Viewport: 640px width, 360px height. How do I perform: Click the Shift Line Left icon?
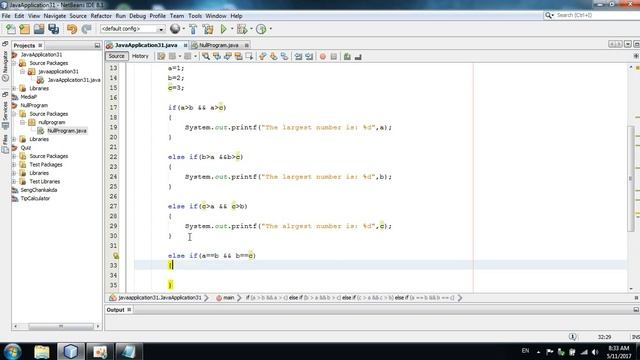point(298,57)
